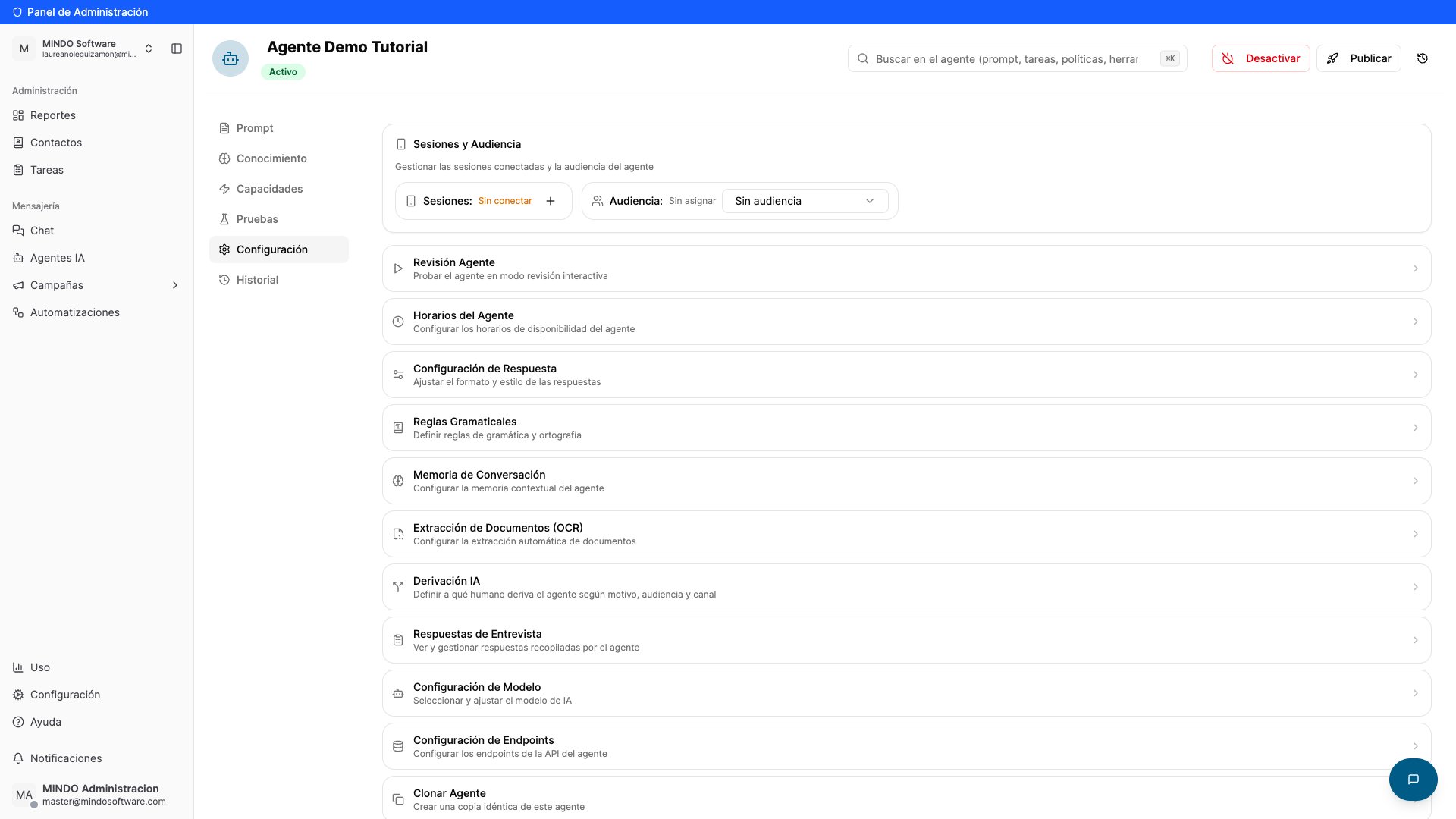Switch to the Capacidades tab
1456x819 pixels.
(279, 189)
